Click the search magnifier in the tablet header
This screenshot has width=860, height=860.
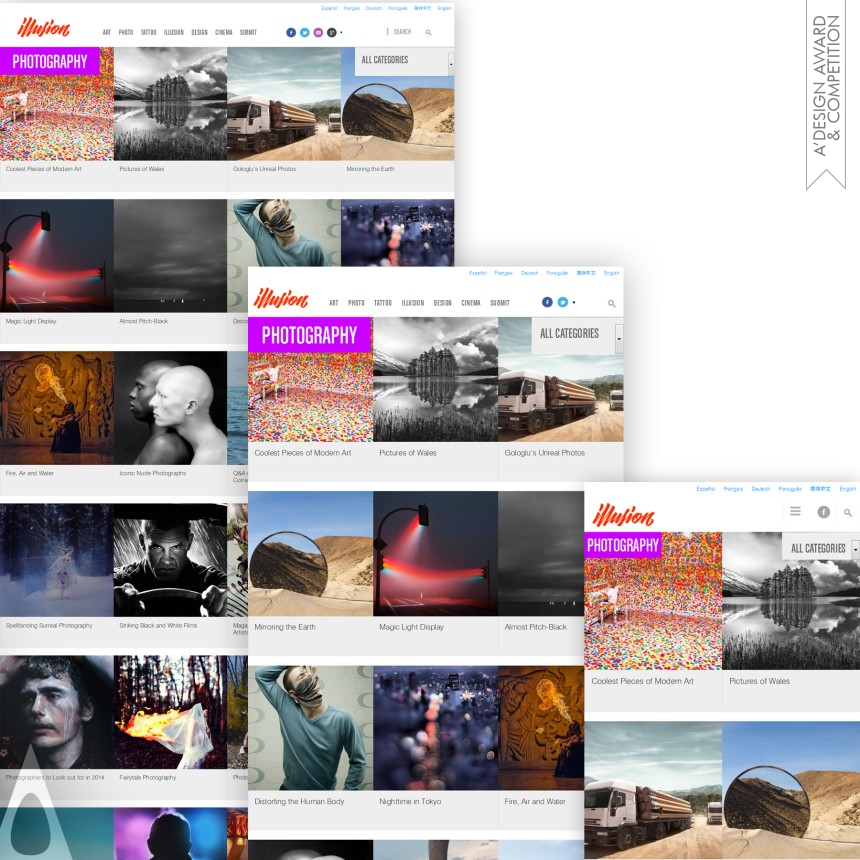click(x=611, y=303)
